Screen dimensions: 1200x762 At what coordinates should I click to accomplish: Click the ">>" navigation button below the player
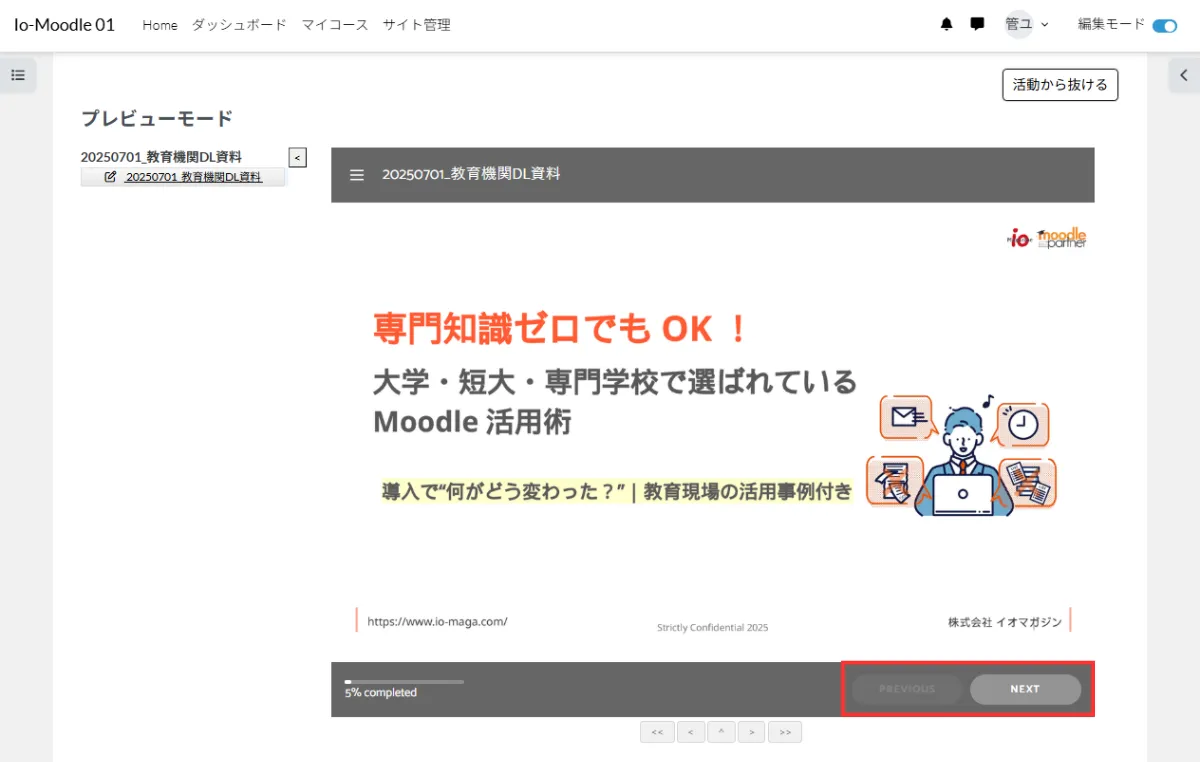pos(785,732)
